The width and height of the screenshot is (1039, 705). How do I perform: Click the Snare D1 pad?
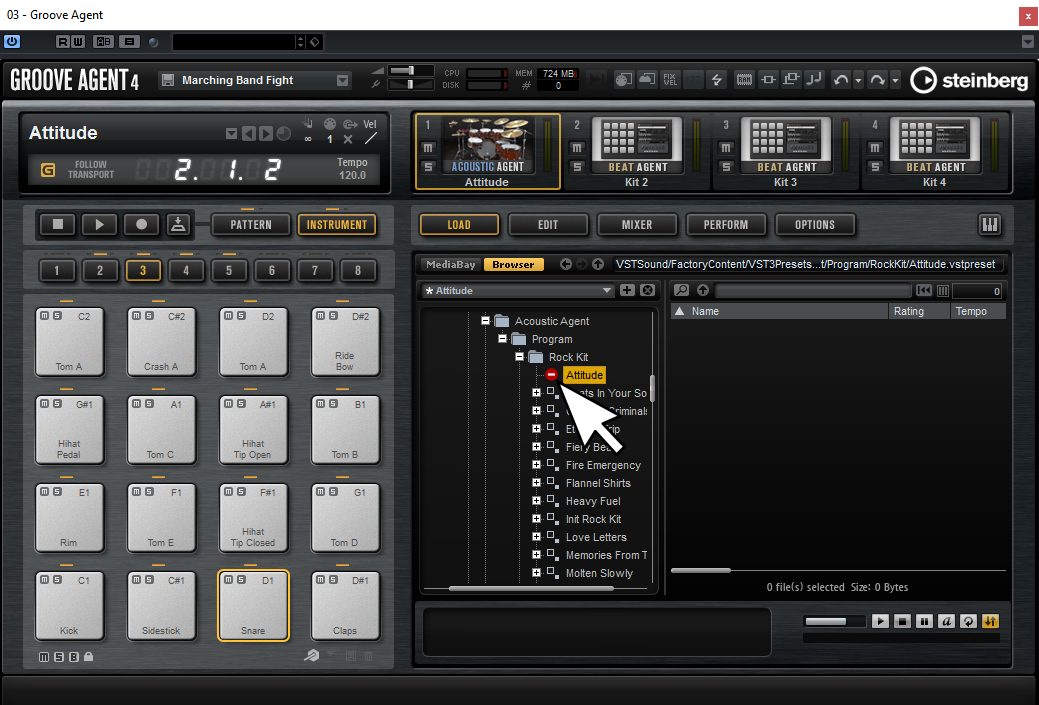point(253,606)
